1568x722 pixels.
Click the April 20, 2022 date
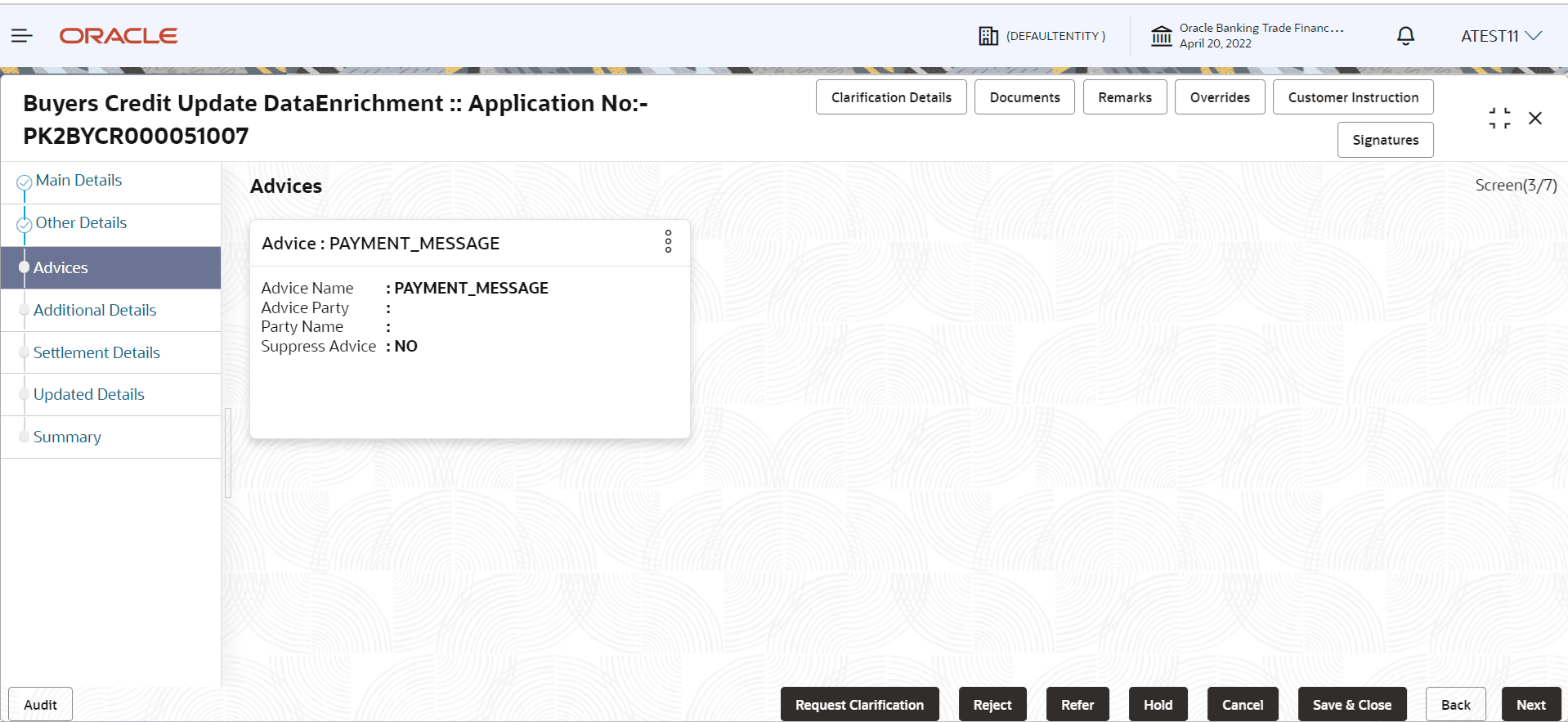point(1216,43)
